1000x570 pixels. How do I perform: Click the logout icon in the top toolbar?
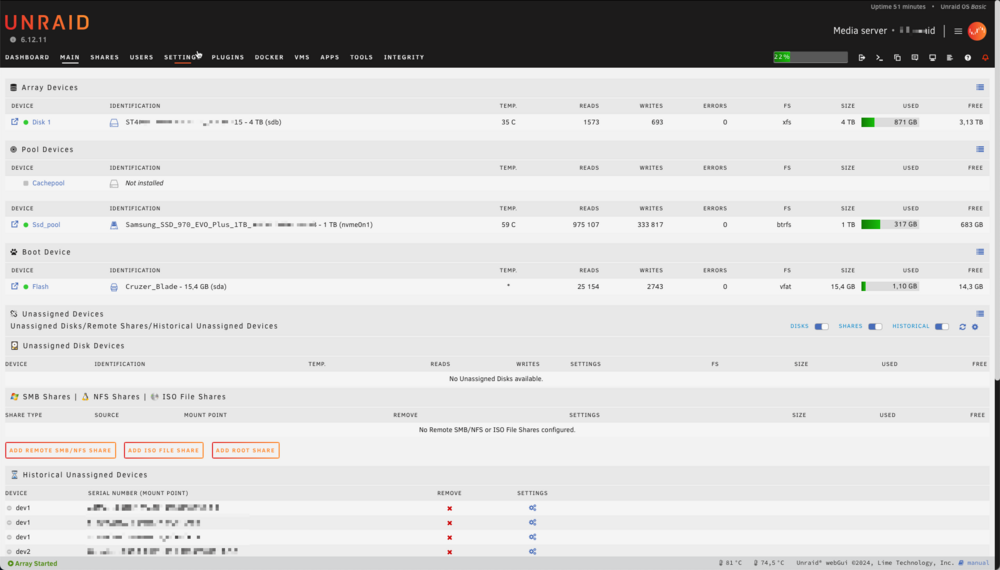(862, 57)
